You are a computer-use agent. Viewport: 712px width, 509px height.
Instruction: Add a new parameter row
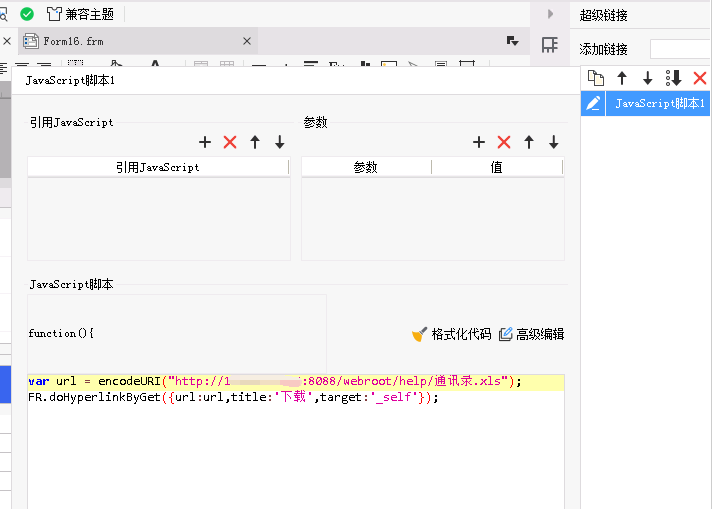[x=479, y=143]
